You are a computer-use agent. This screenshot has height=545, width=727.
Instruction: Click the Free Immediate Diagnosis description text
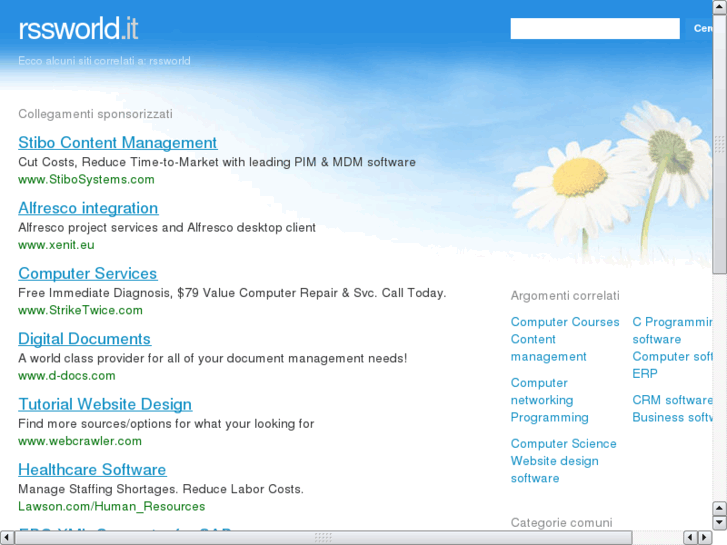(x=232, y=293)
